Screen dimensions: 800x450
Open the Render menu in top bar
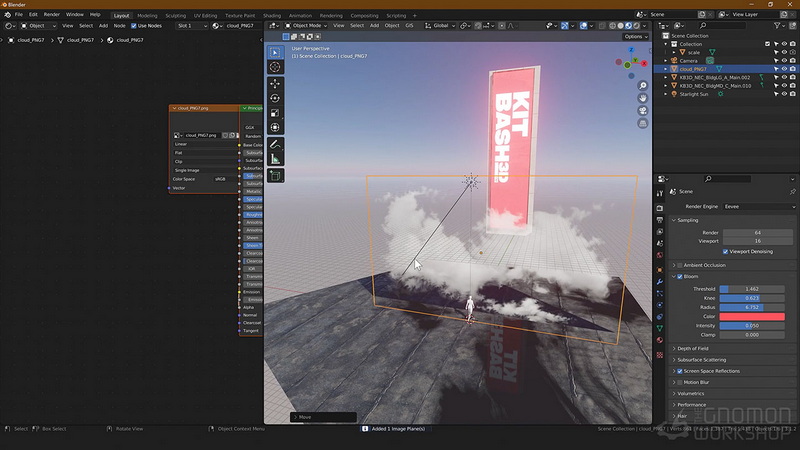coord(52,14)
